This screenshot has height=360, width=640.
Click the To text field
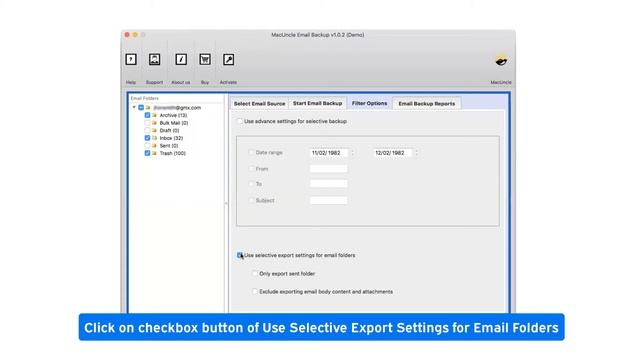point(329,184)
